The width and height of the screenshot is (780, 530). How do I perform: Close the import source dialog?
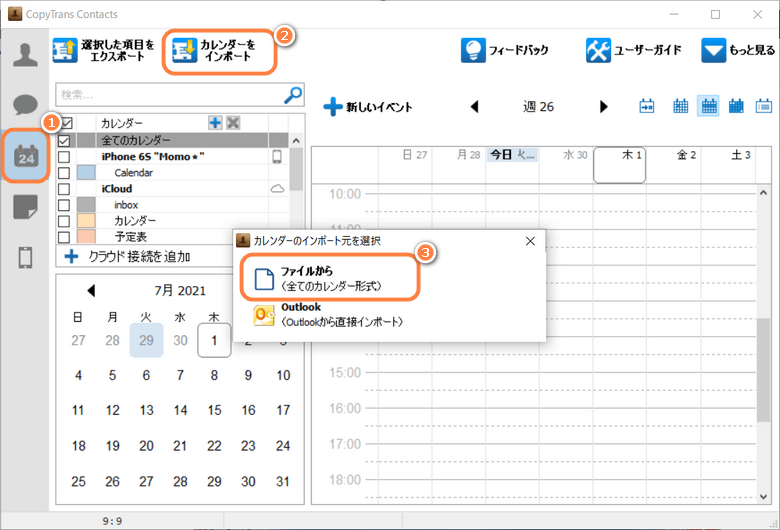pyautogui.click(x=530, y=241)
